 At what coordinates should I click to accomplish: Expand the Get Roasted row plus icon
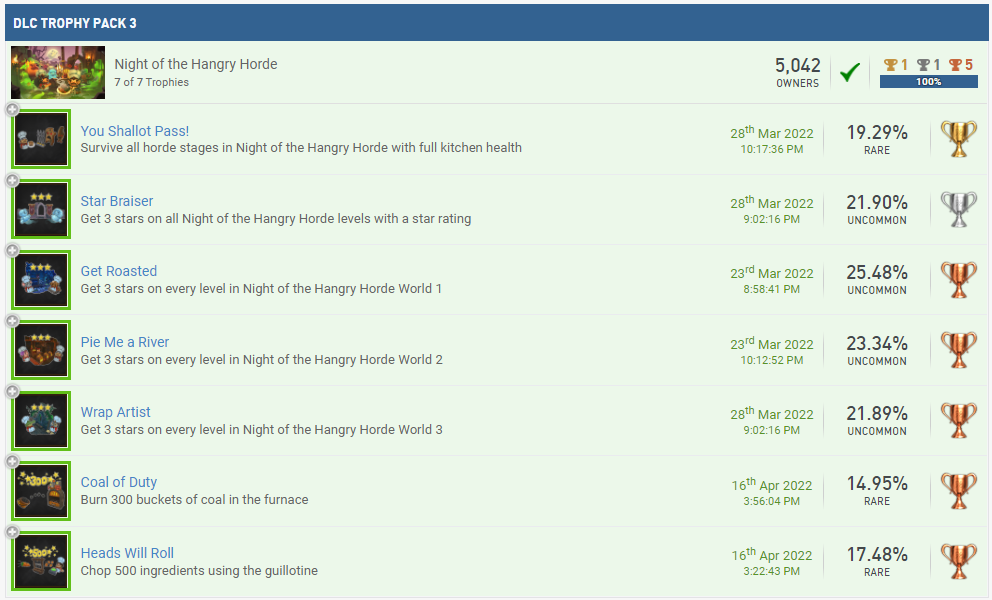coord(12,251)
